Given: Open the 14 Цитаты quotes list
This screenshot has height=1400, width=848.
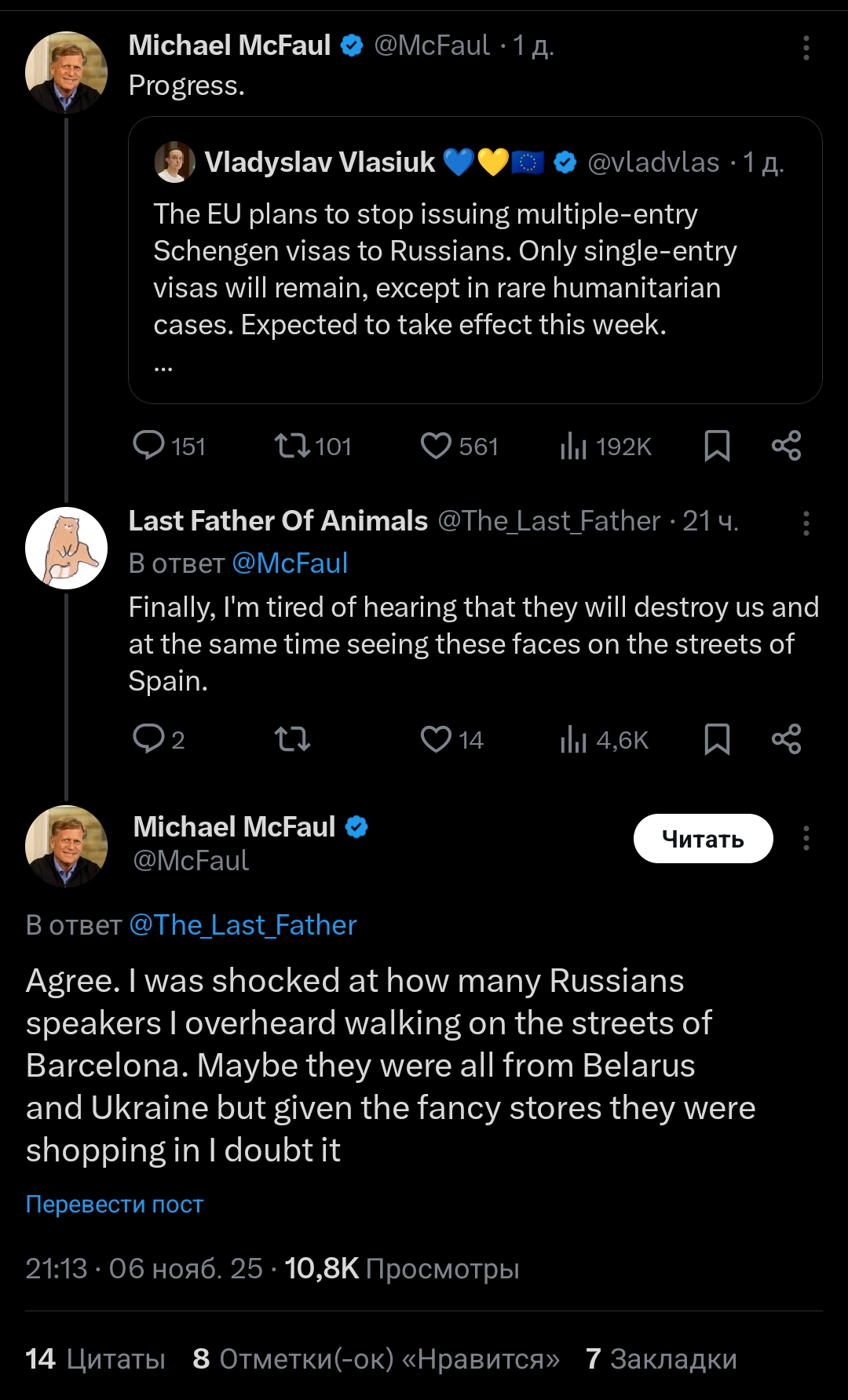Looking at the screenshot, I should pyautogui.click(x=95, y=1358).
